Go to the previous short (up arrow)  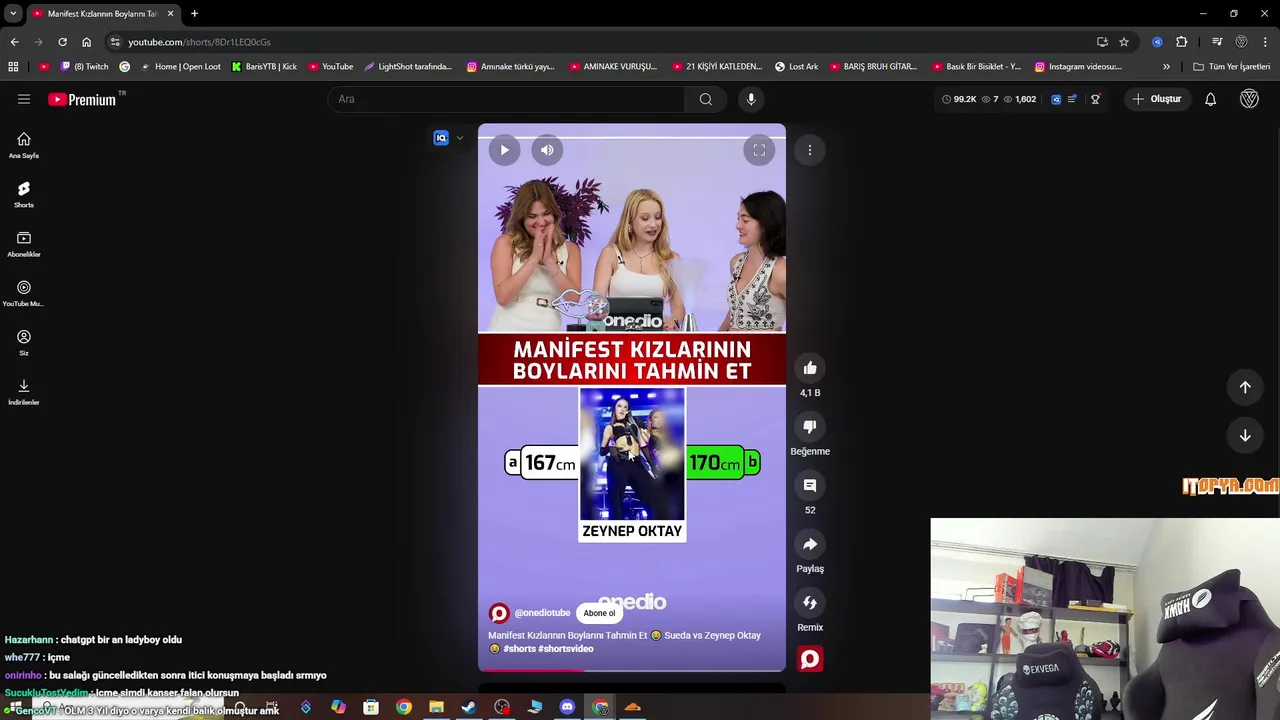1245,387
